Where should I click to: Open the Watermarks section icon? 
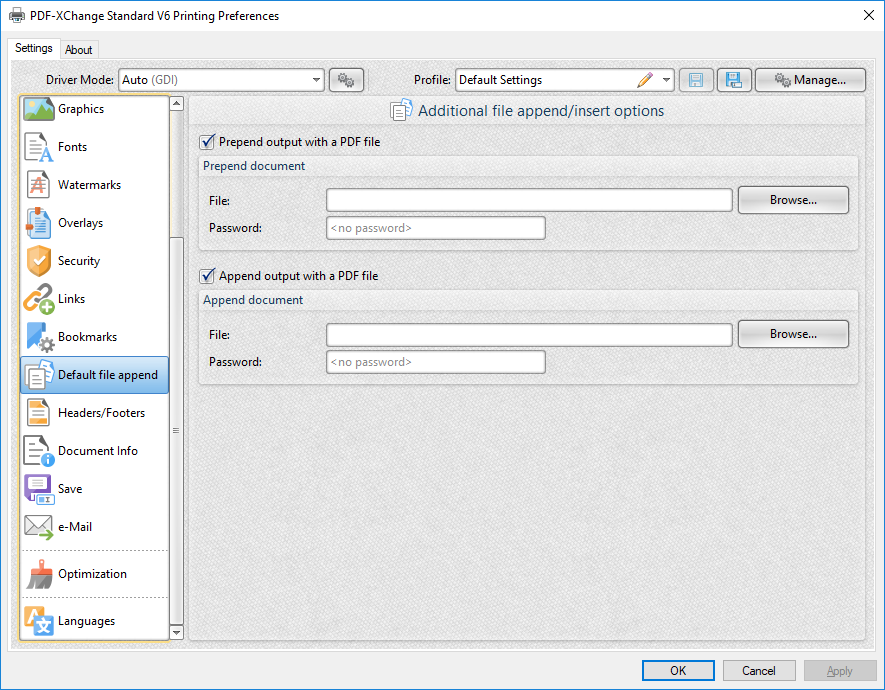[x=38, y=184]
